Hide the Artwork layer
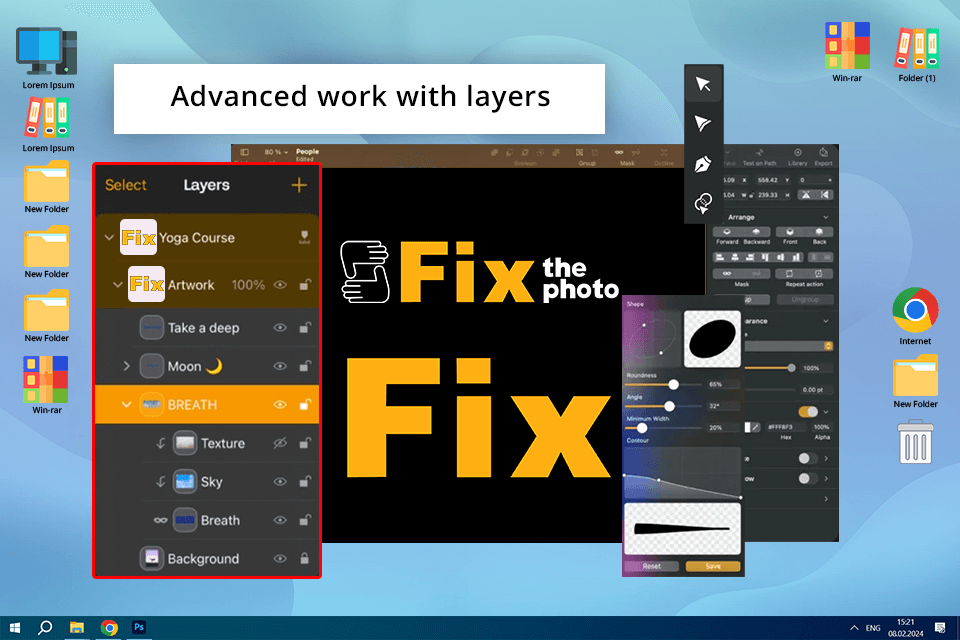Screen dimensions: 960x640 pos(280,285)
